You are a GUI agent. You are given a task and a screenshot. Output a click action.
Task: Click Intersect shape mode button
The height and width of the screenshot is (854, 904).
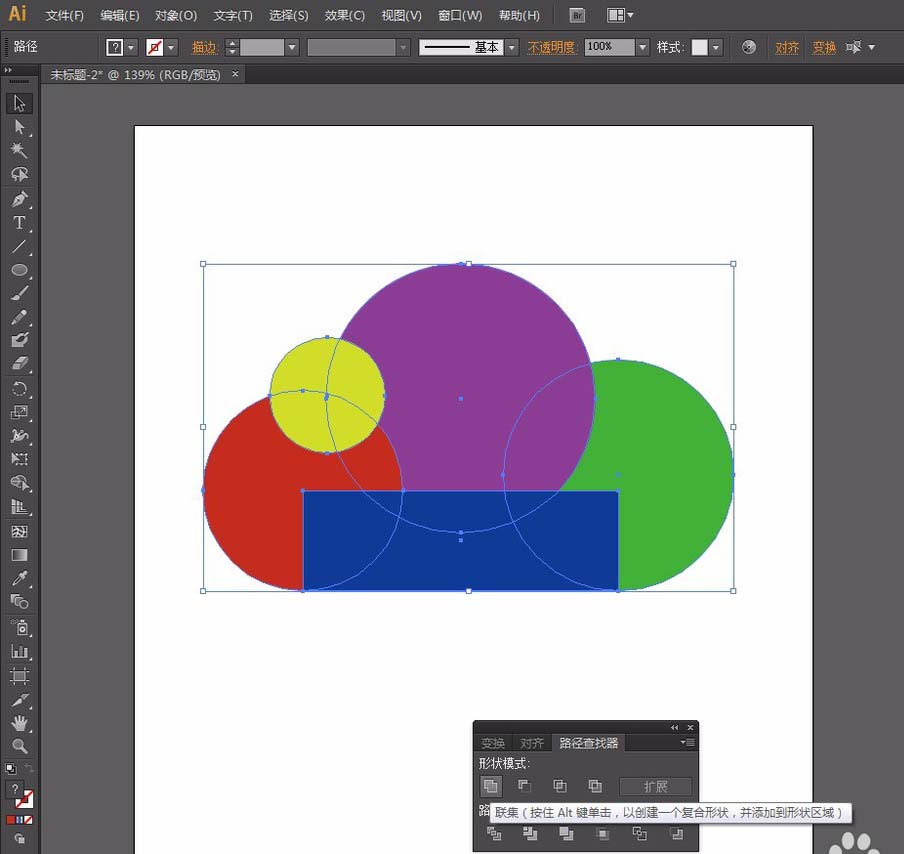tap(560, 785)
